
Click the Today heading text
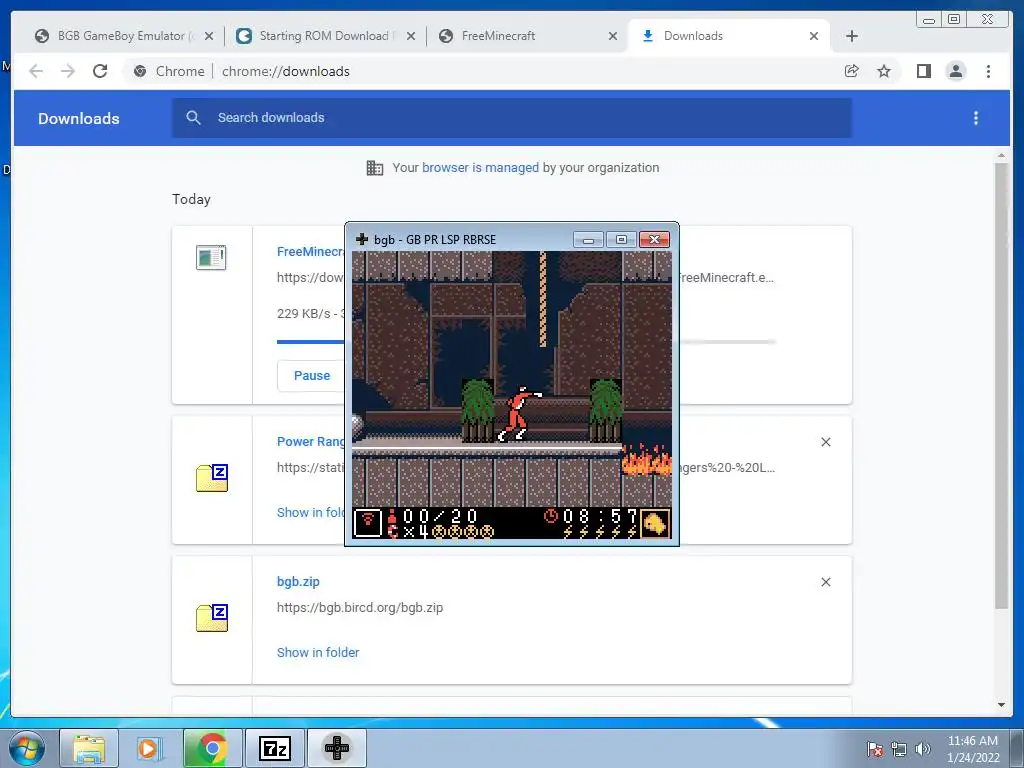click(x=191, y=200)
